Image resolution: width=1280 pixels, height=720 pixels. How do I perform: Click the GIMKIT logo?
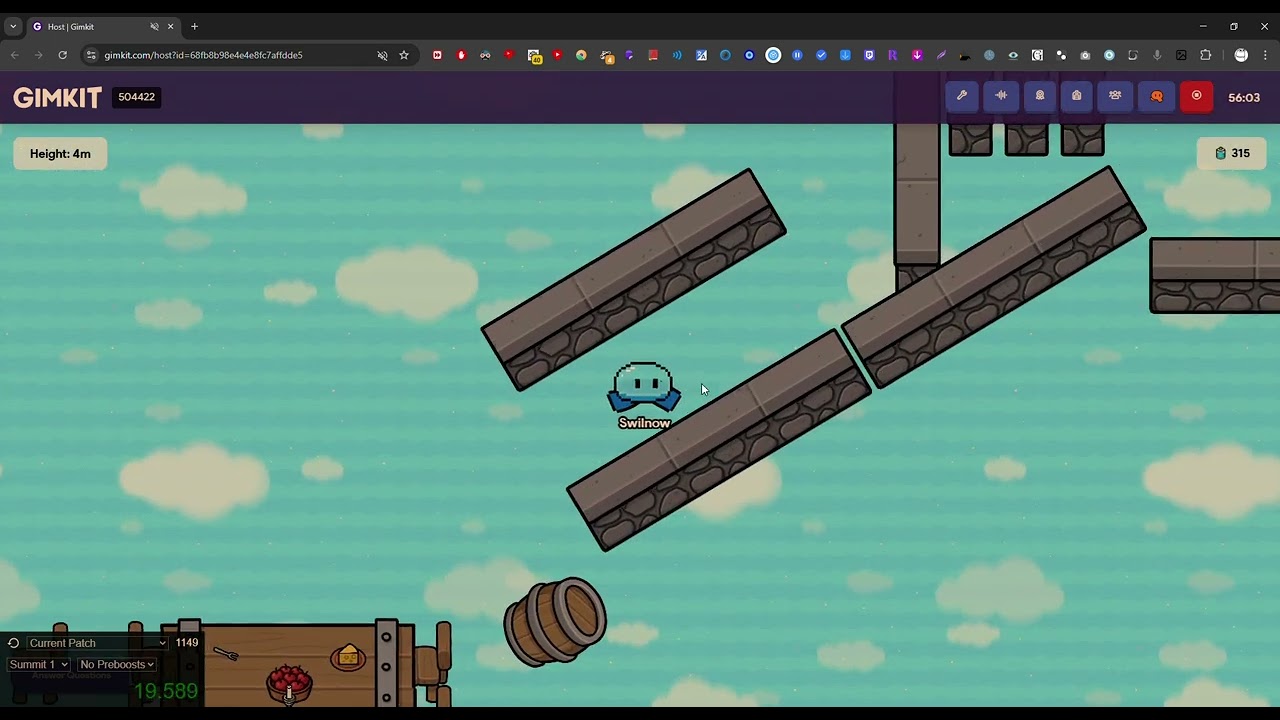pos(57,97)
